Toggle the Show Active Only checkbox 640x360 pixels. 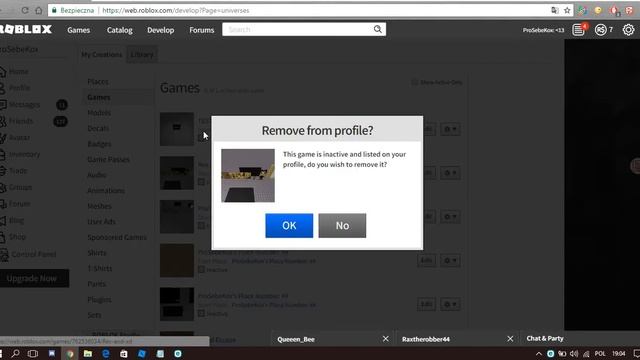pyautogui.click(x=415, y=82)
